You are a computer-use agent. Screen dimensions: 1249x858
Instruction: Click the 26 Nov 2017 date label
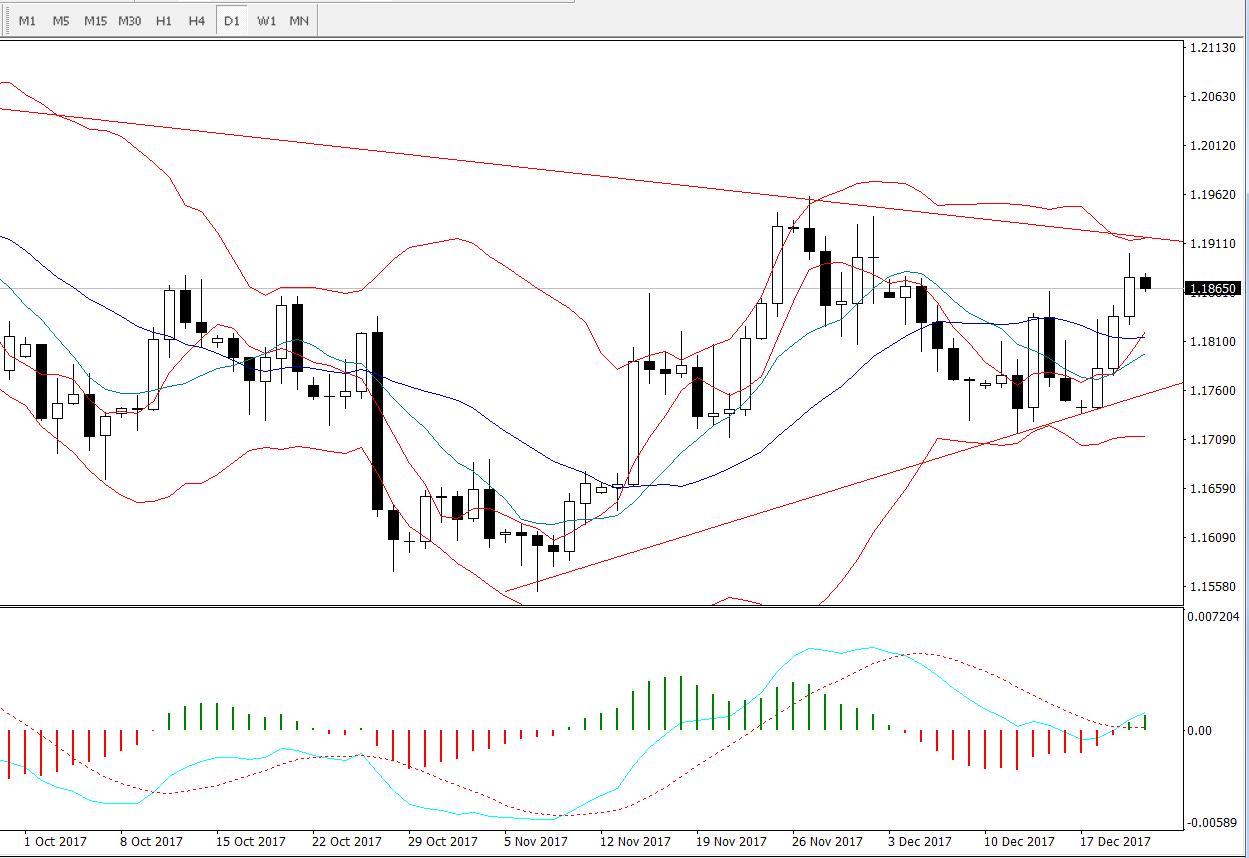pos(828,842)
